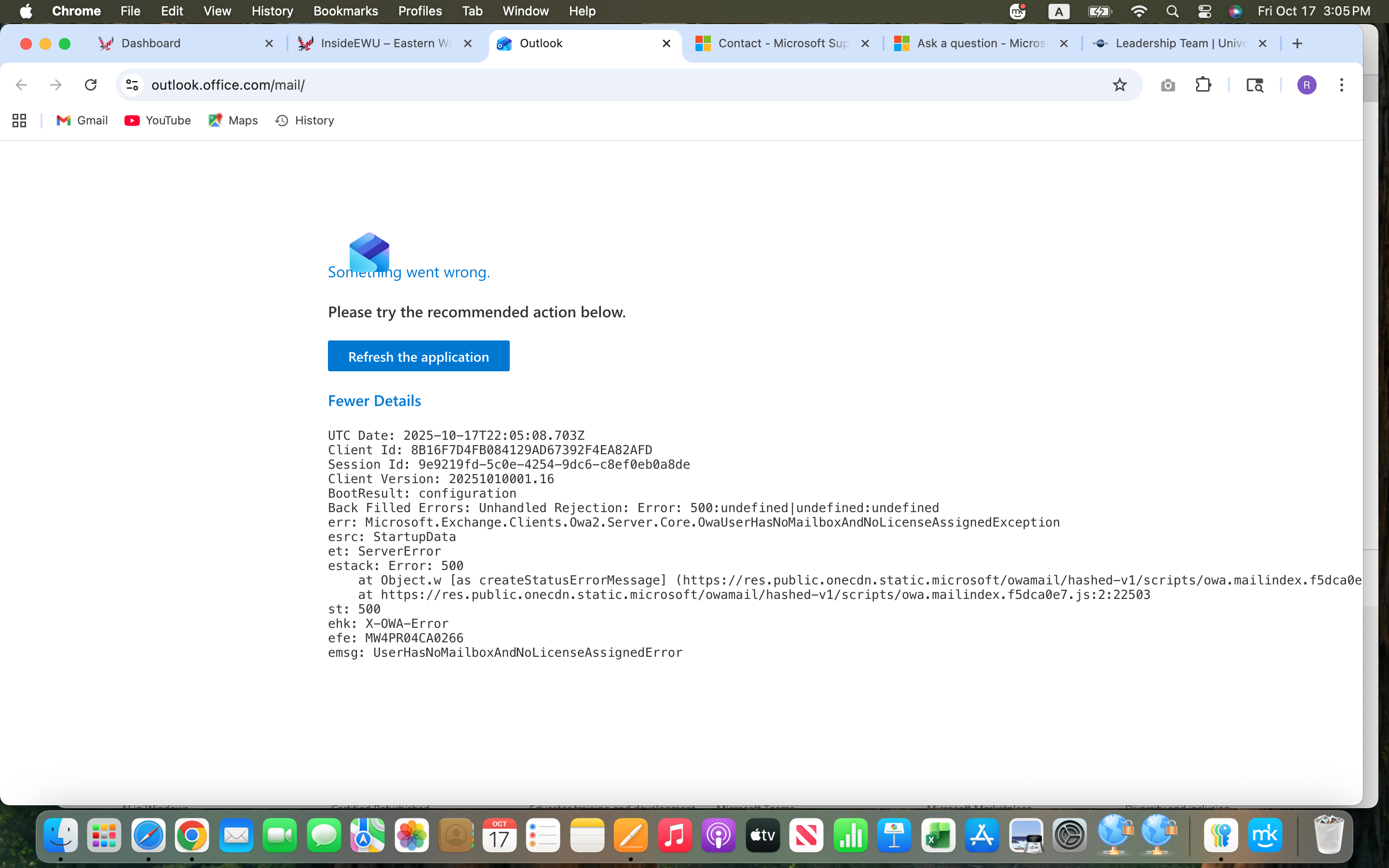
Task: Open App Store from the Dock
Action: (982, 835)
